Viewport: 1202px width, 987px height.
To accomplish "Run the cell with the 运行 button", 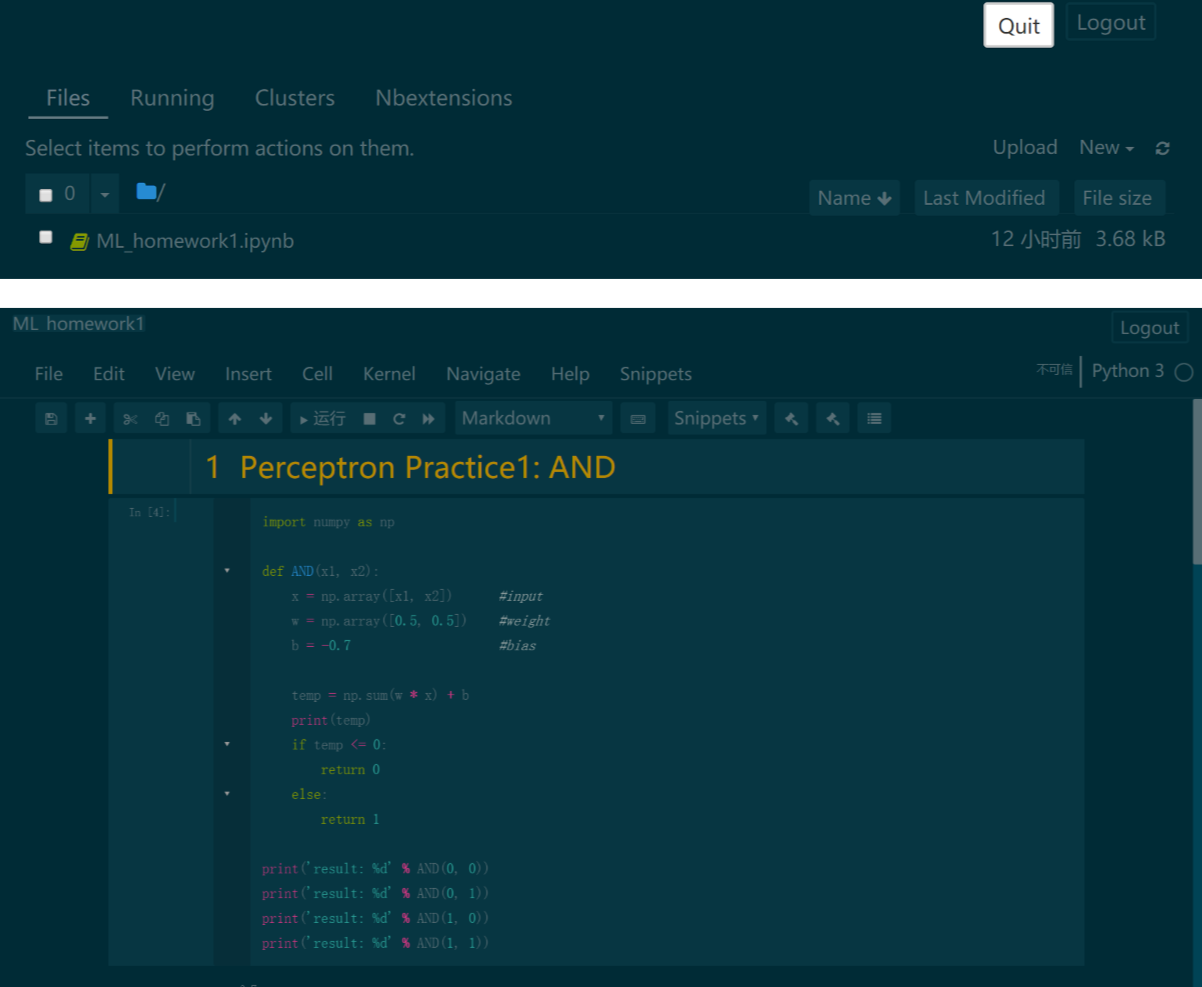I will tap(322, 418).
